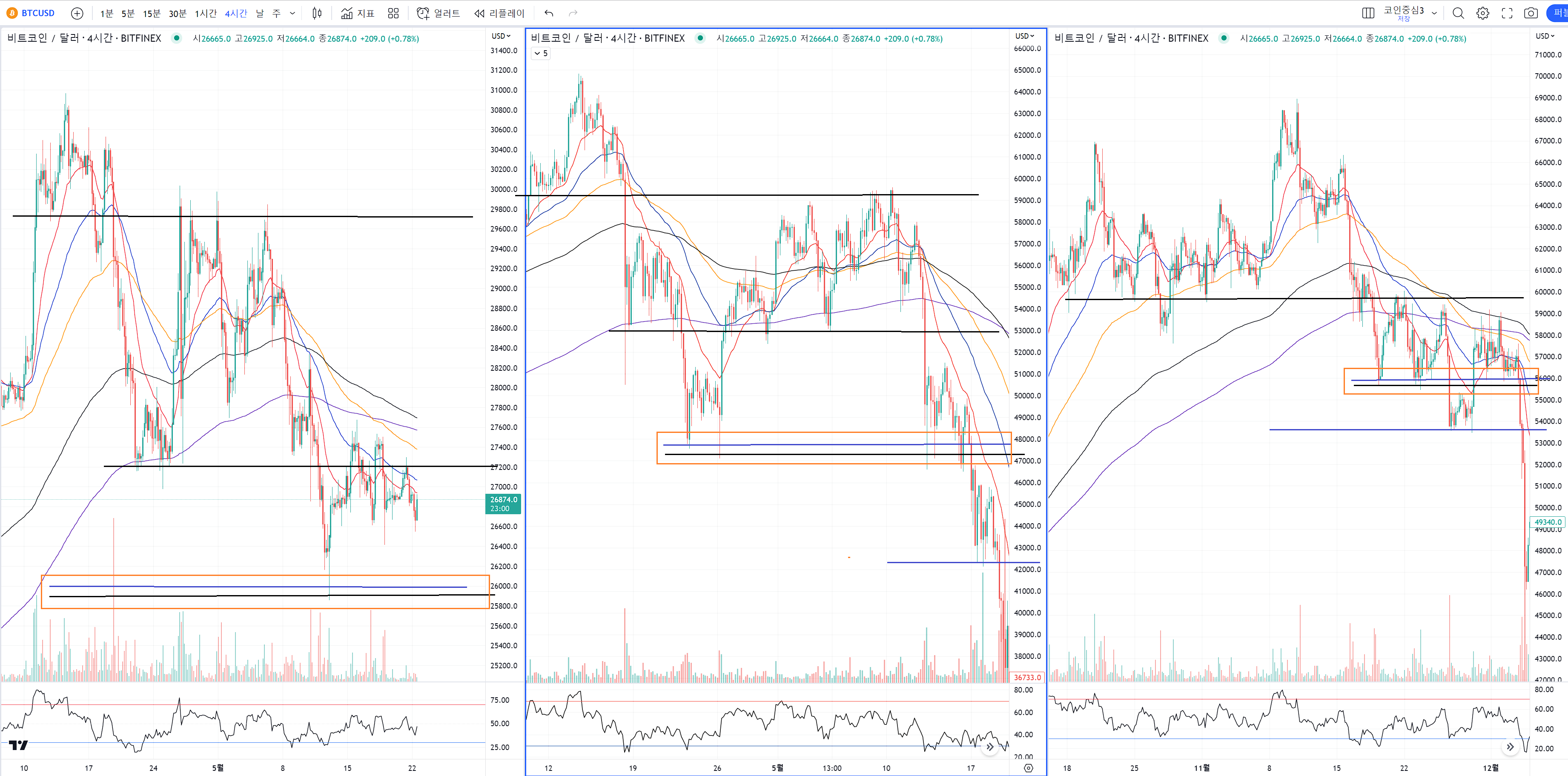The image size is (1568, 776).
Task: Enter fullscreen mode
Action: pos(1507,13)
